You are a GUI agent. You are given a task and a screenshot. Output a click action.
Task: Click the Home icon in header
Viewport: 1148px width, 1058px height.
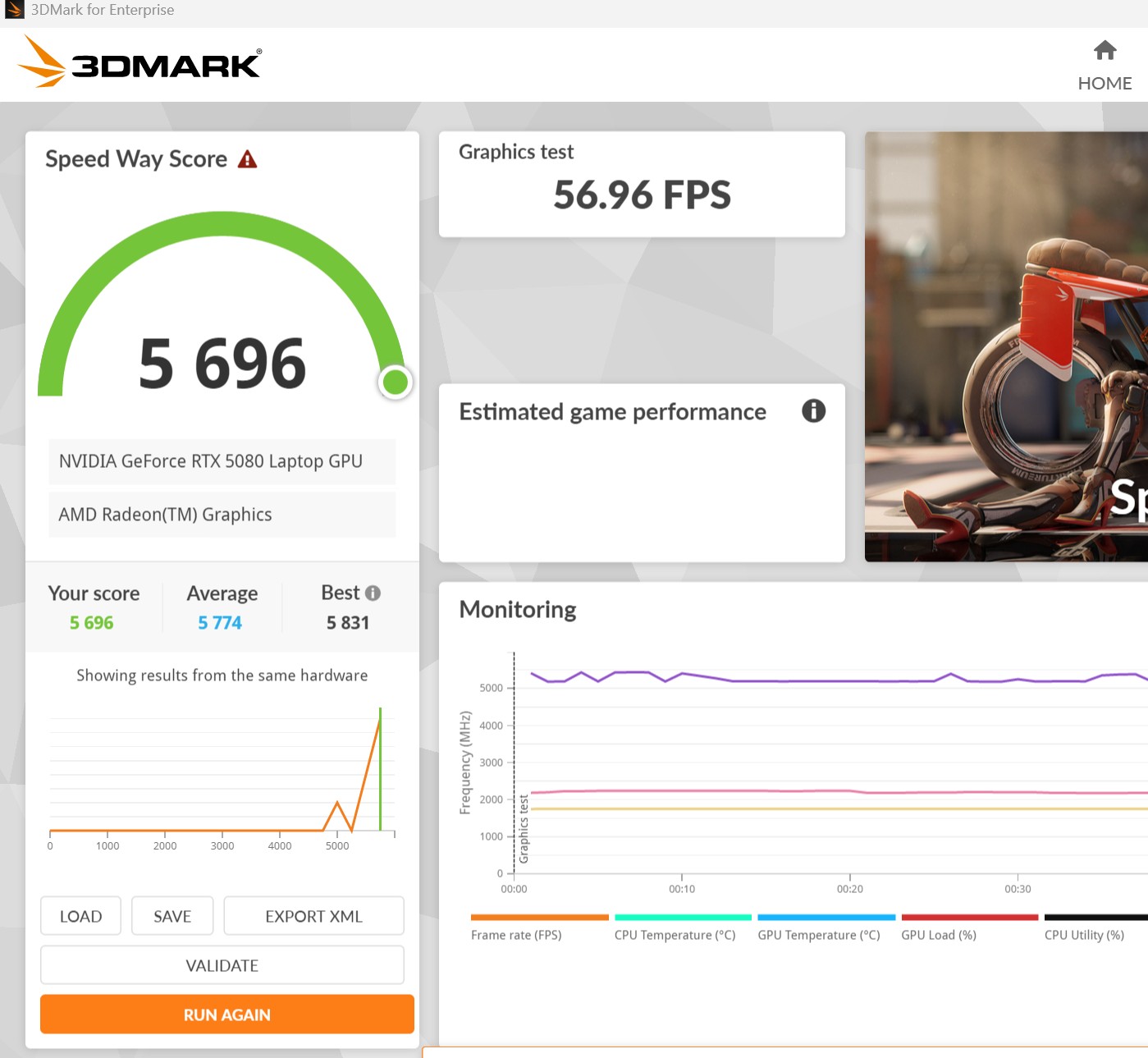click(x=1105, y=51)
